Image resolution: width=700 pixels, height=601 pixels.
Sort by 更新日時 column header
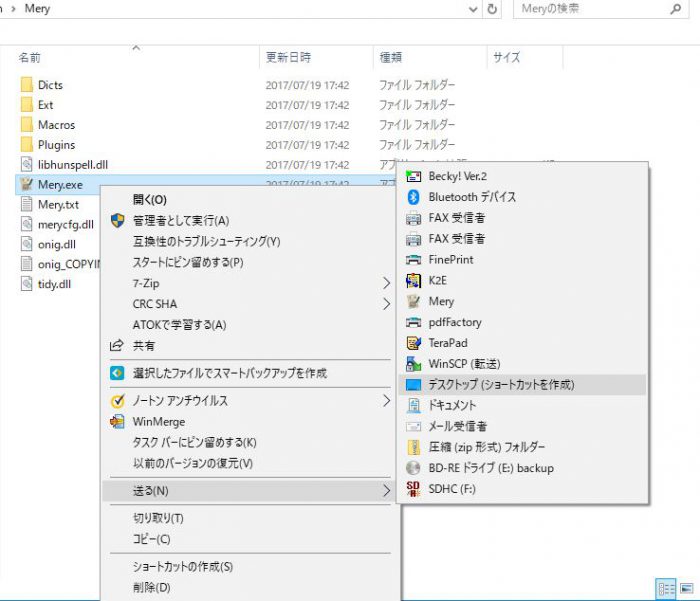click(x=316, y=58)
